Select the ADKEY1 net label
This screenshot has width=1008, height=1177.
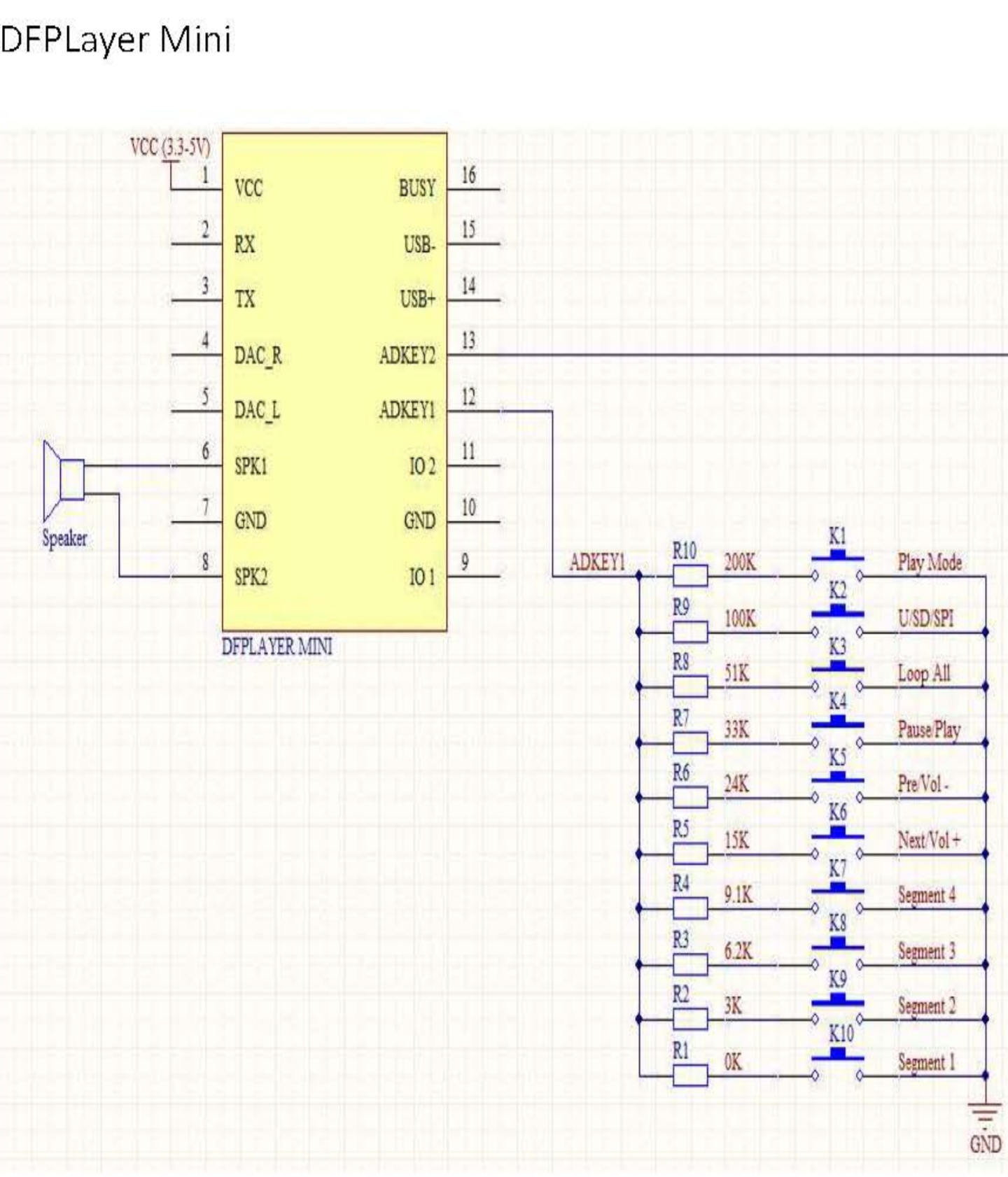596,563
